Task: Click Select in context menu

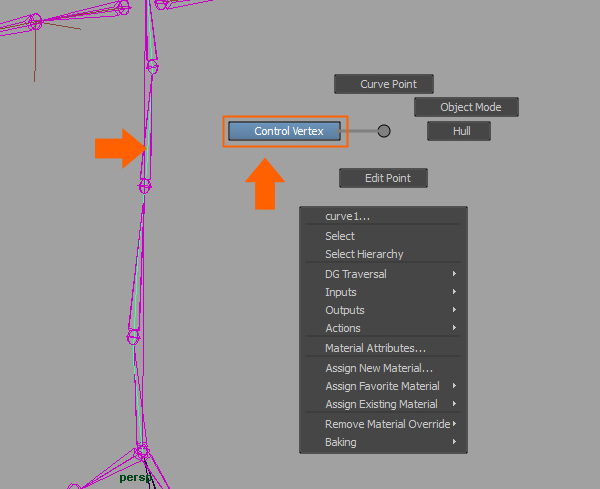Action: click(383, 236)
